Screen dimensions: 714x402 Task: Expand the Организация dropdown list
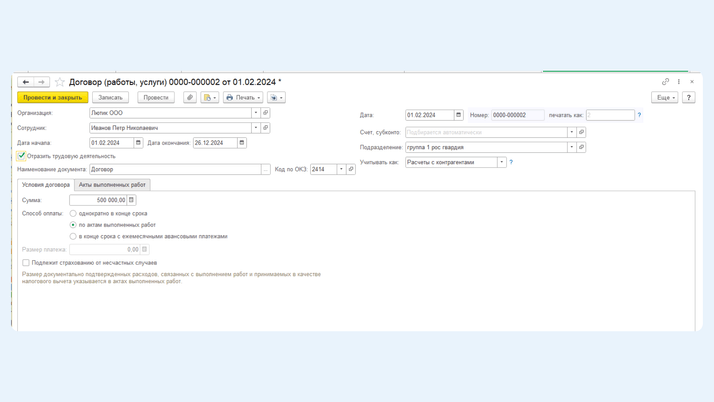[256, 113]
